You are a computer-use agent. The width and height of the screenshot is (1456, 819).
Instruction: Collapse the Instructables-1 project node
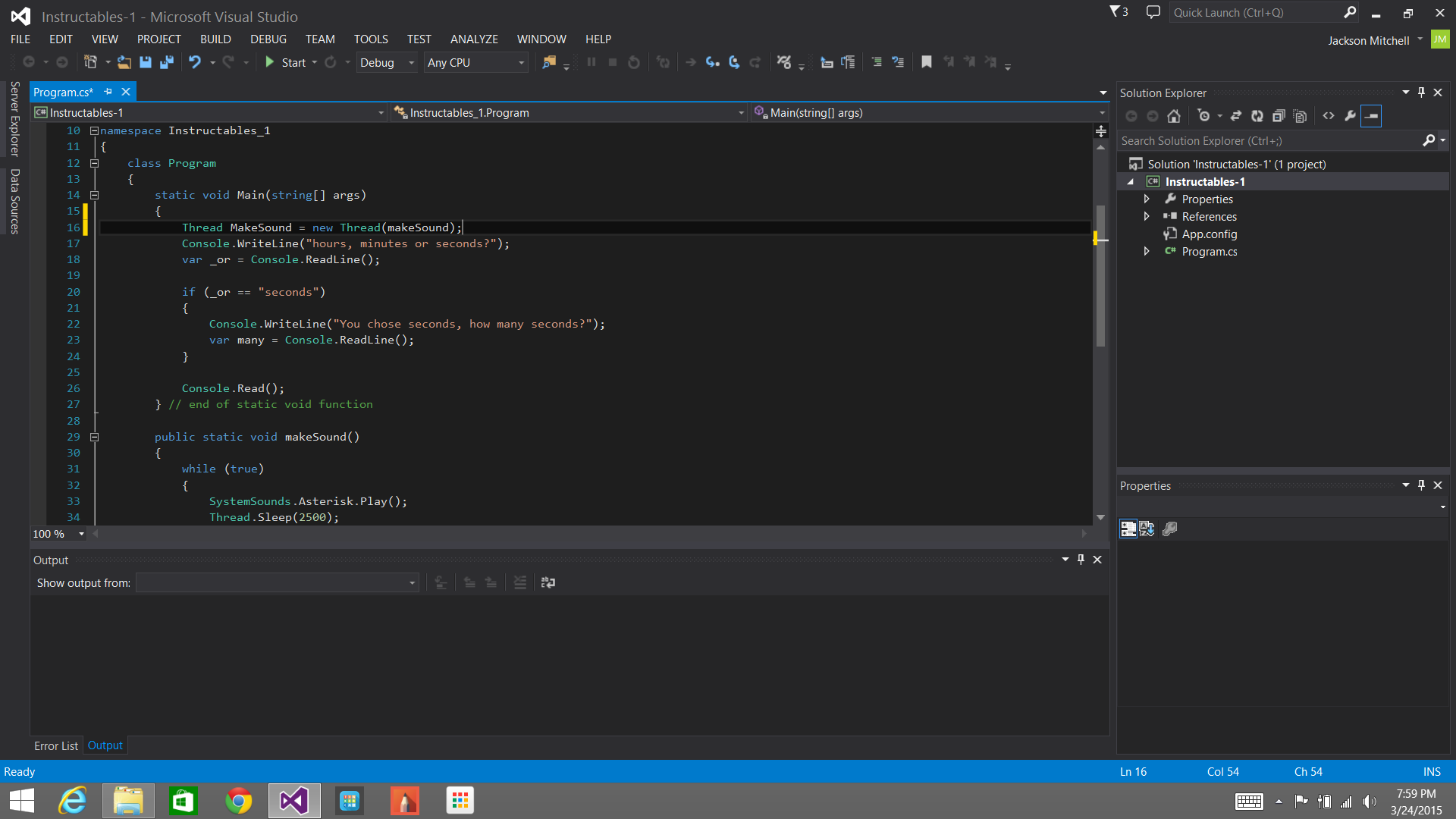pyautogui.click(x=1131, y=182)
